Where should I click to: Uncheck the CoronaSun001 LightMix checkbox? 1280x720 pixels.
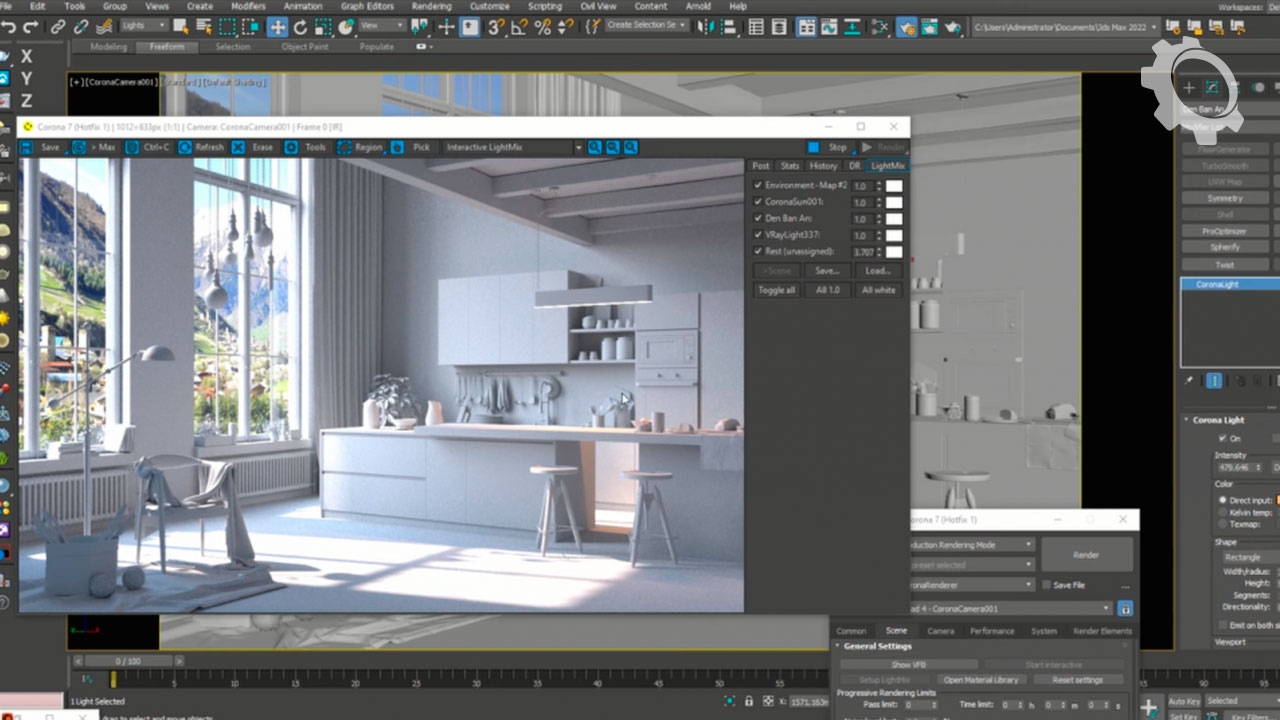point(758,202)
